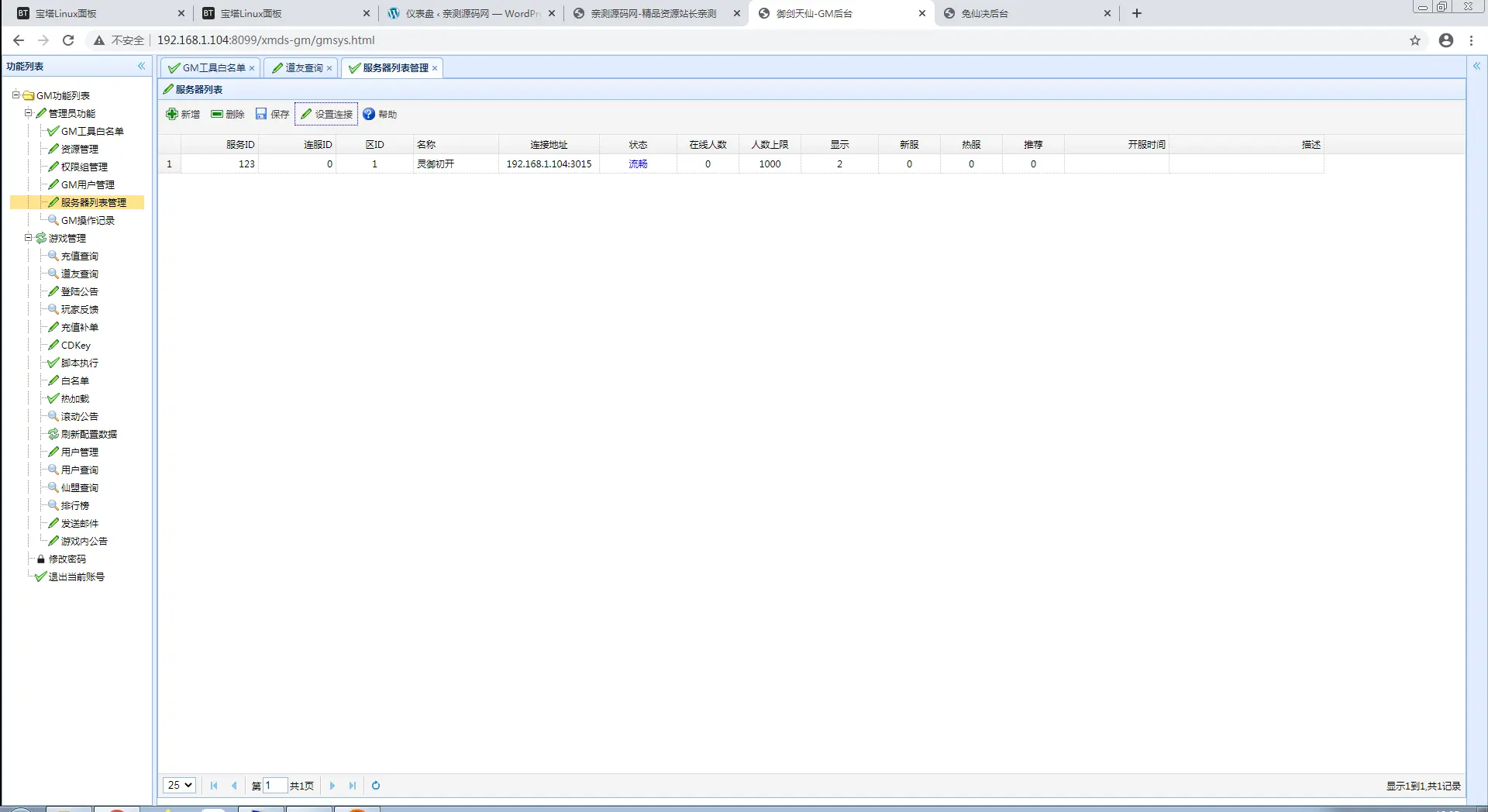Go to last page in pager

point(353,785)
